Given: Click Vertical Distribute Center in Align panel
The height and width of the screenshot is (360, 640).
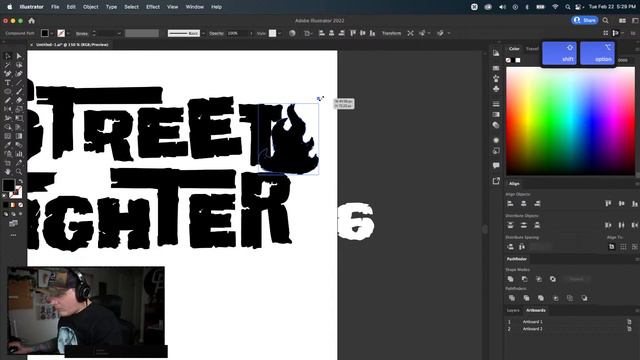Looking at the screenshot, I should [x=524, y=225].
